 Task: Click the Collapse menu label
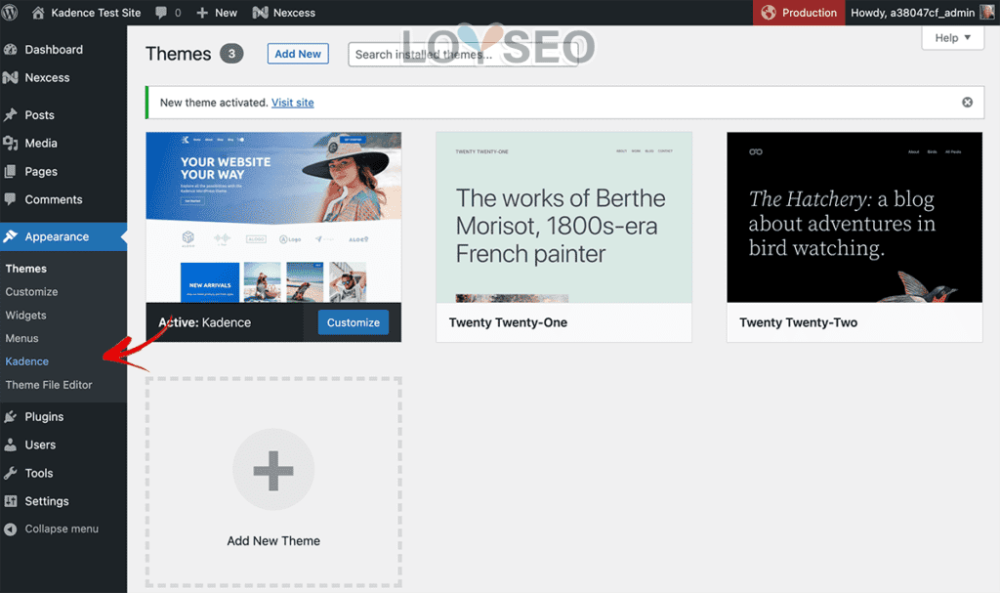point(62,529)
